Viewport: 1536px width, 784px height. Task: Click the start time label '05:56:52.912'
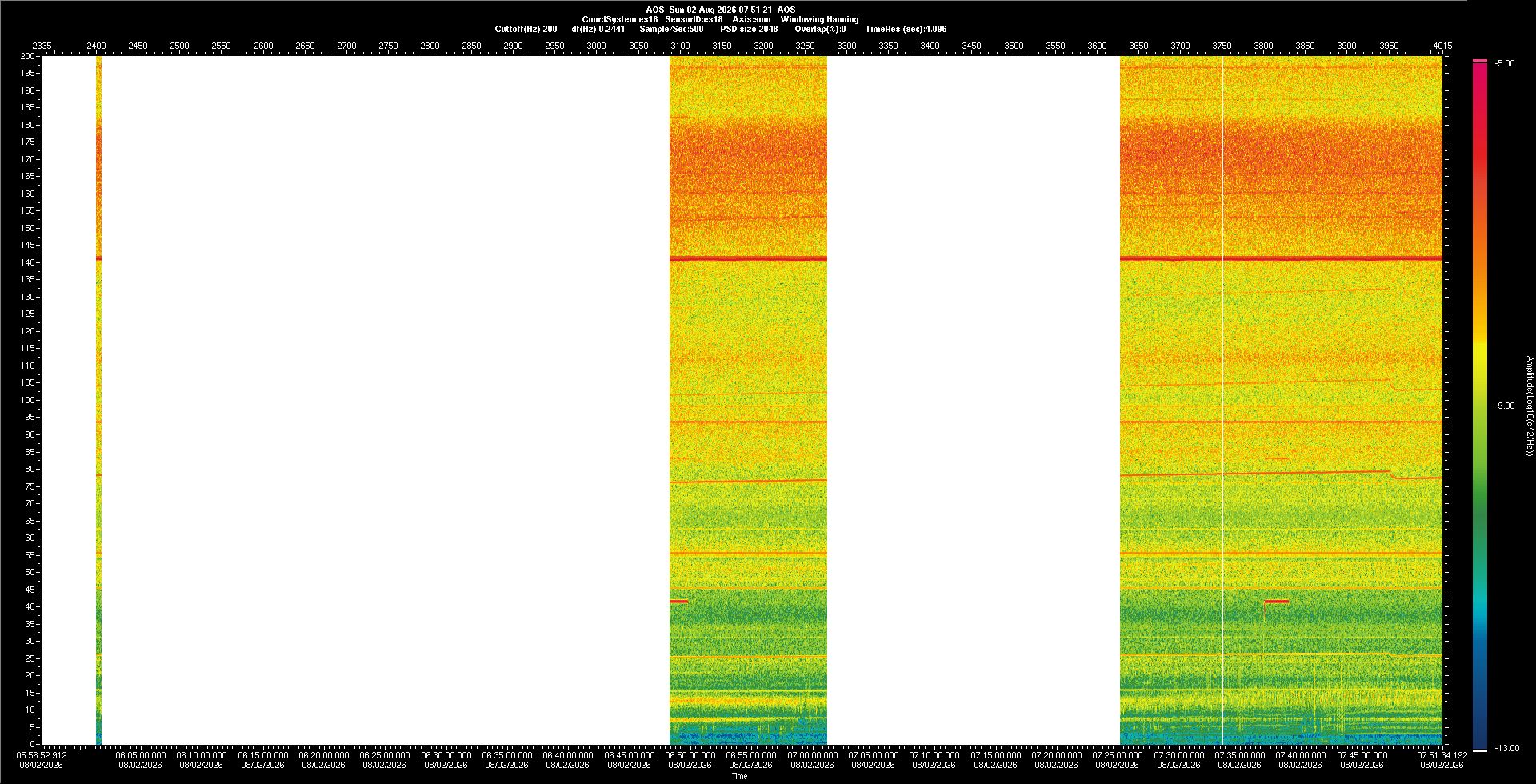42,754
